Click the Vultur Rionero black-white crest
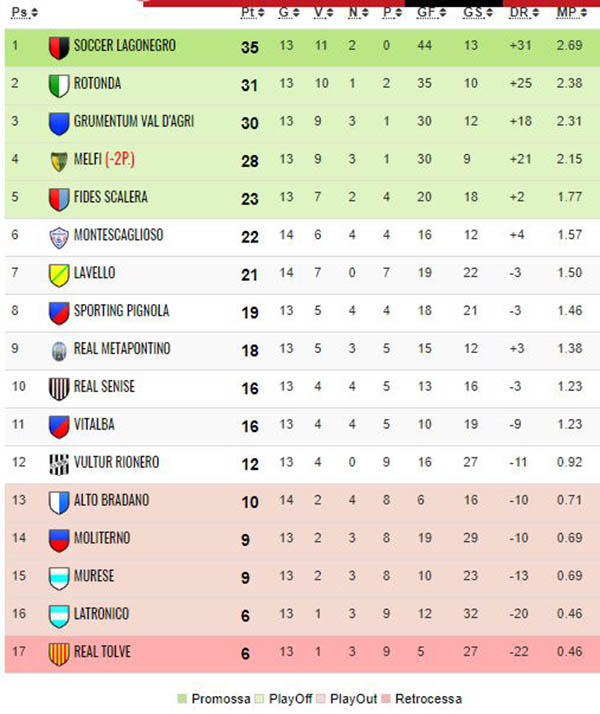The image size is (600, 714). coord(59,464)
